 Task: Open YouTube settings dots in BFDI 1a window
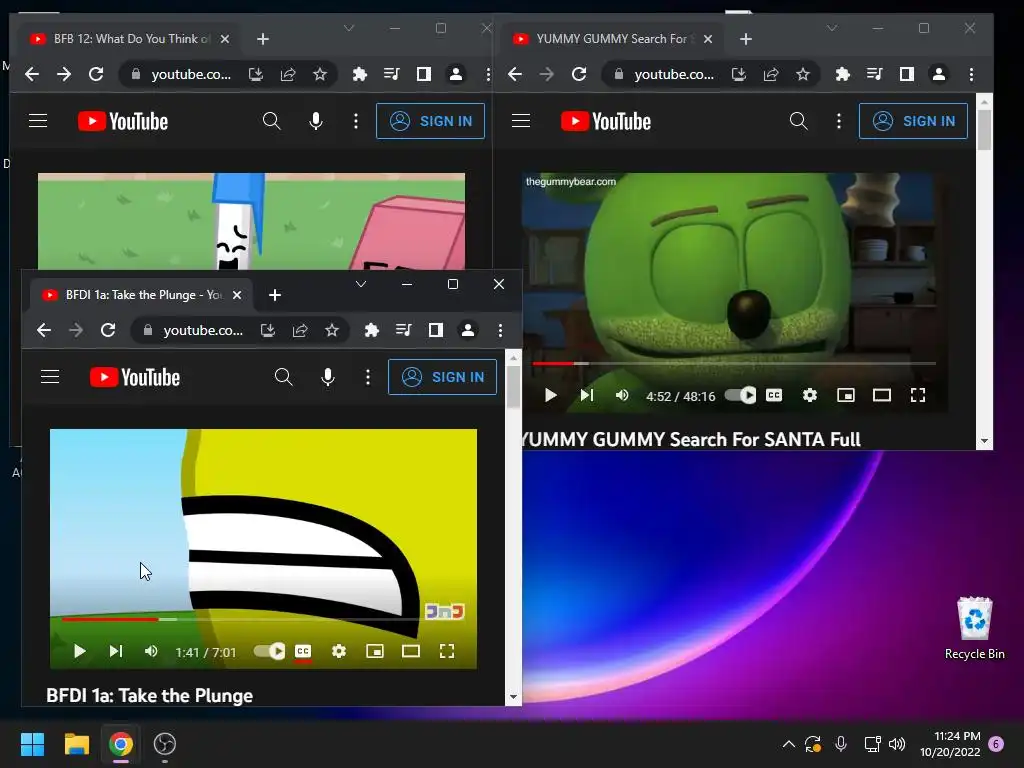click(368, 377)
